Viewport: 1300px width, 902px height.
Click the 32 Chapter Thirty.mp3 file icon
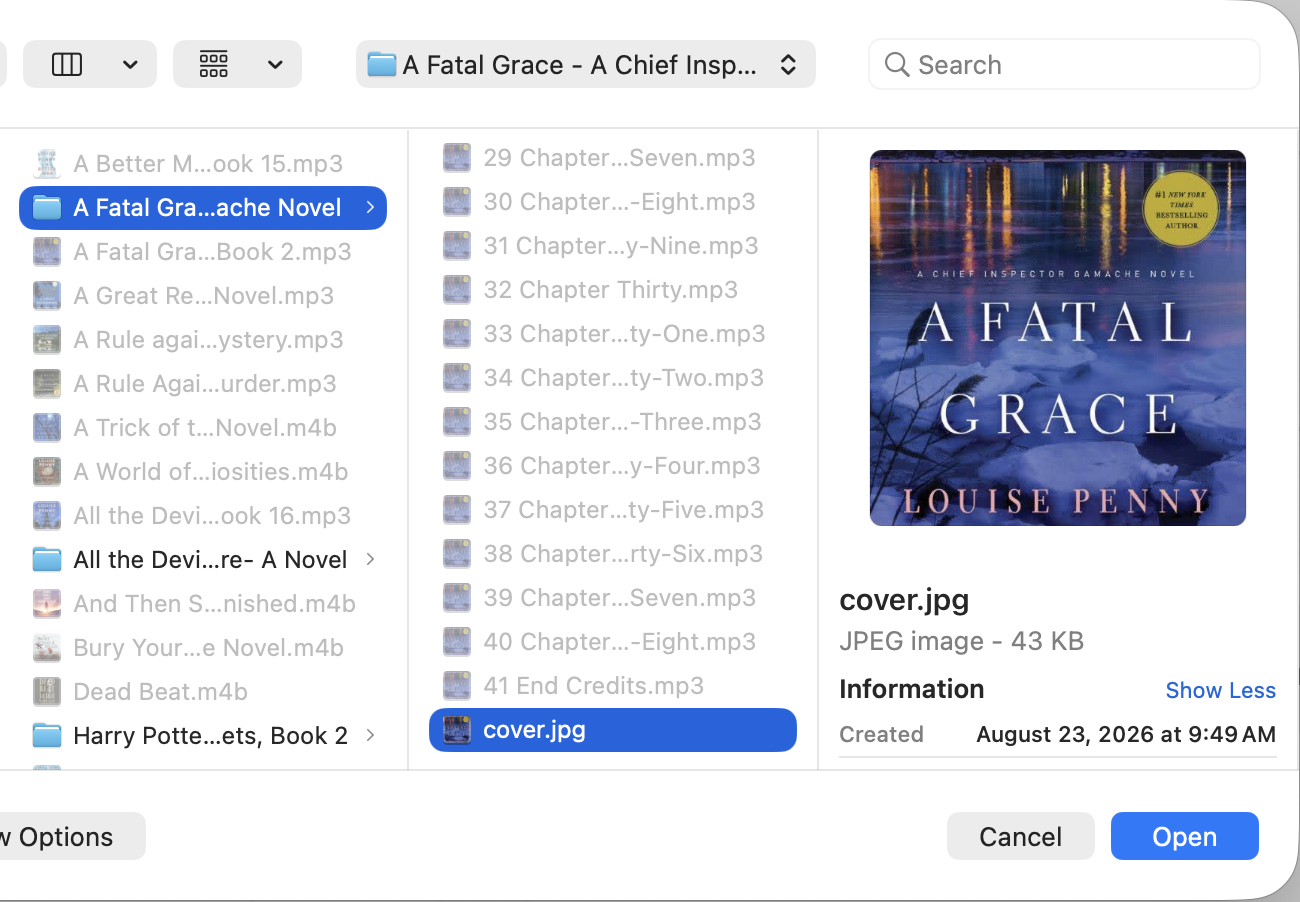pyautogui.click(x=457, y=290)
